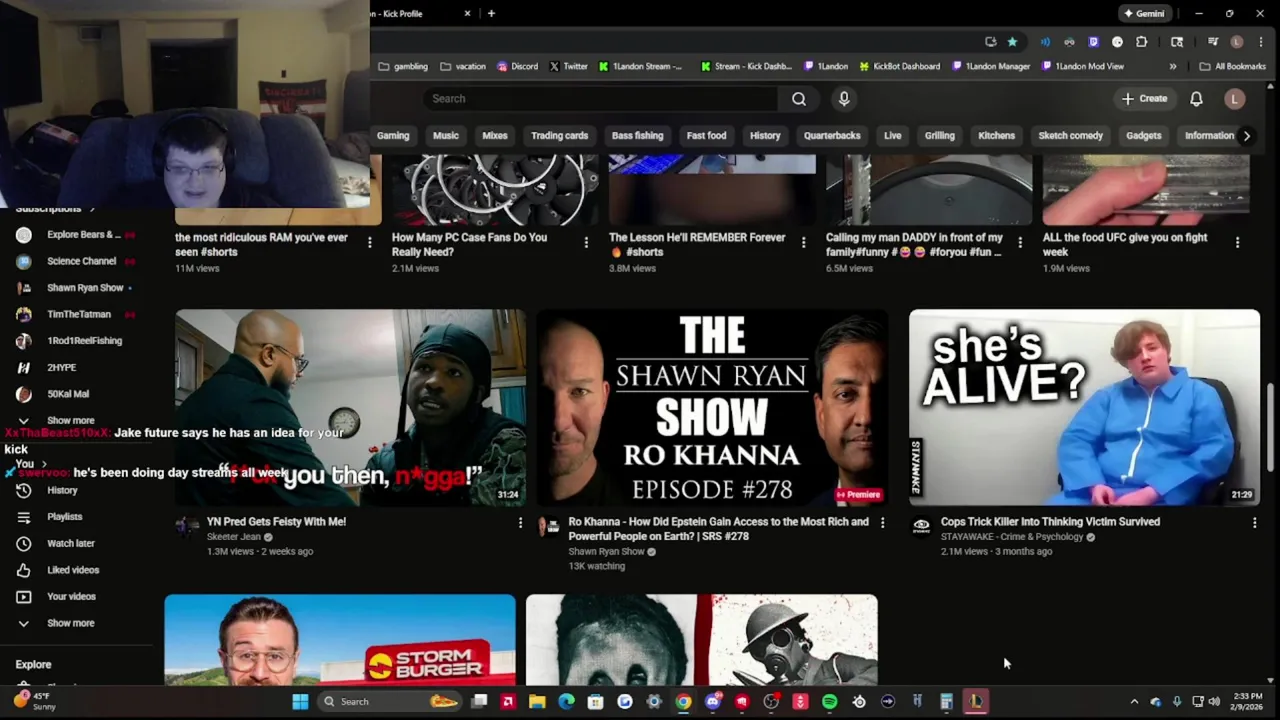Open options for UFC food short

[1237, 242]
